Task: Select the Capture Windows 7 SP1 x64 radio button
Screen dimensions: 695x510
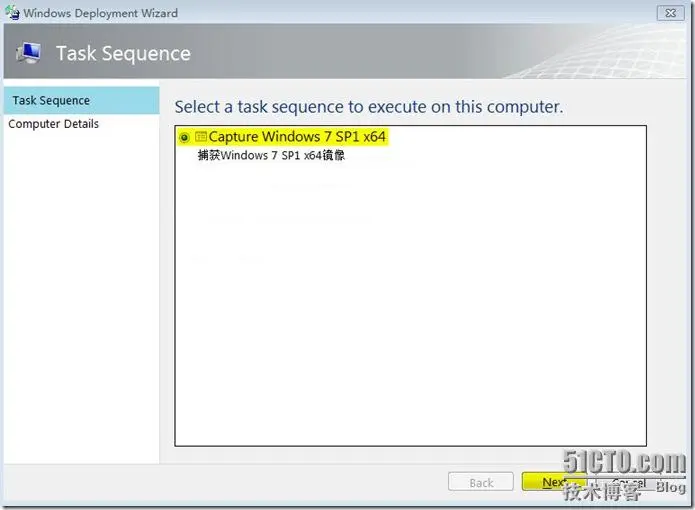Action: click(x=184, y=138)
